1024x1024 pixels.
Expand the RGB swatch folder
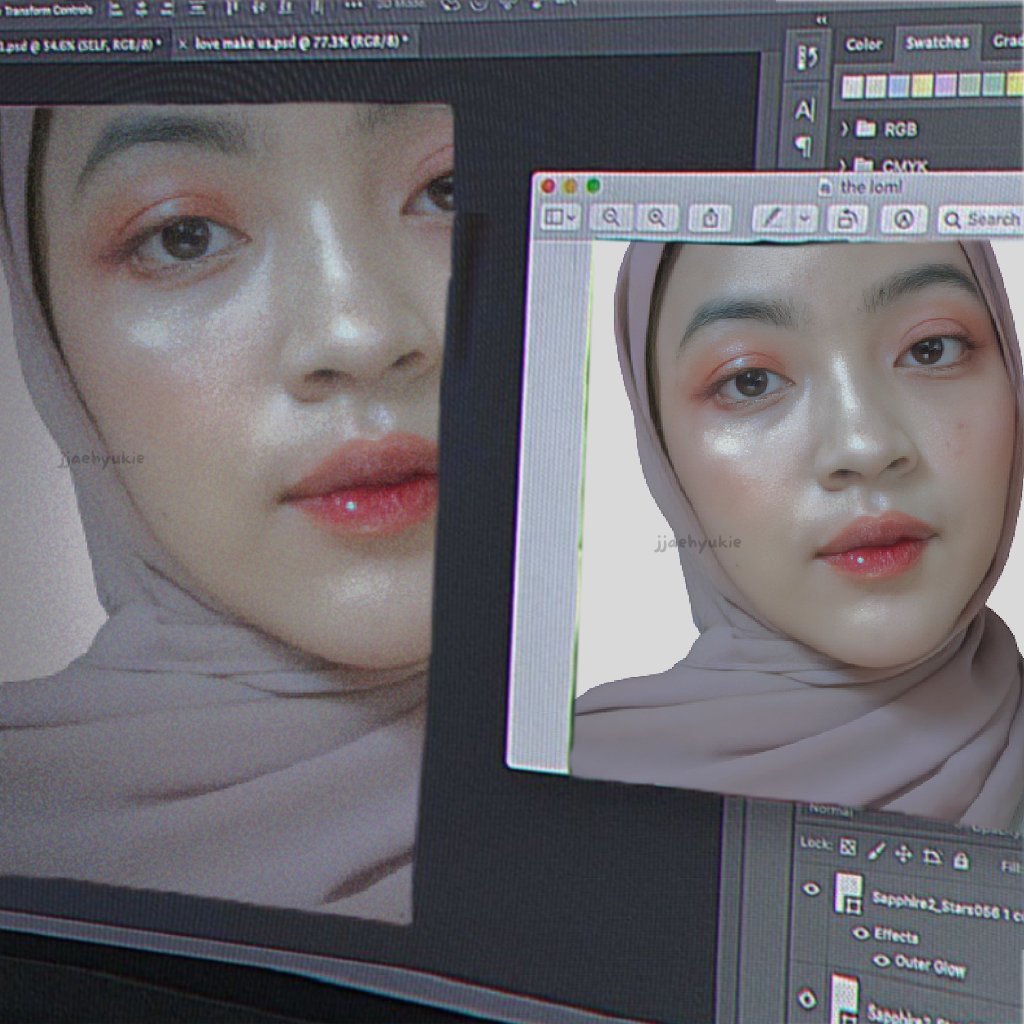pos(844,129)
